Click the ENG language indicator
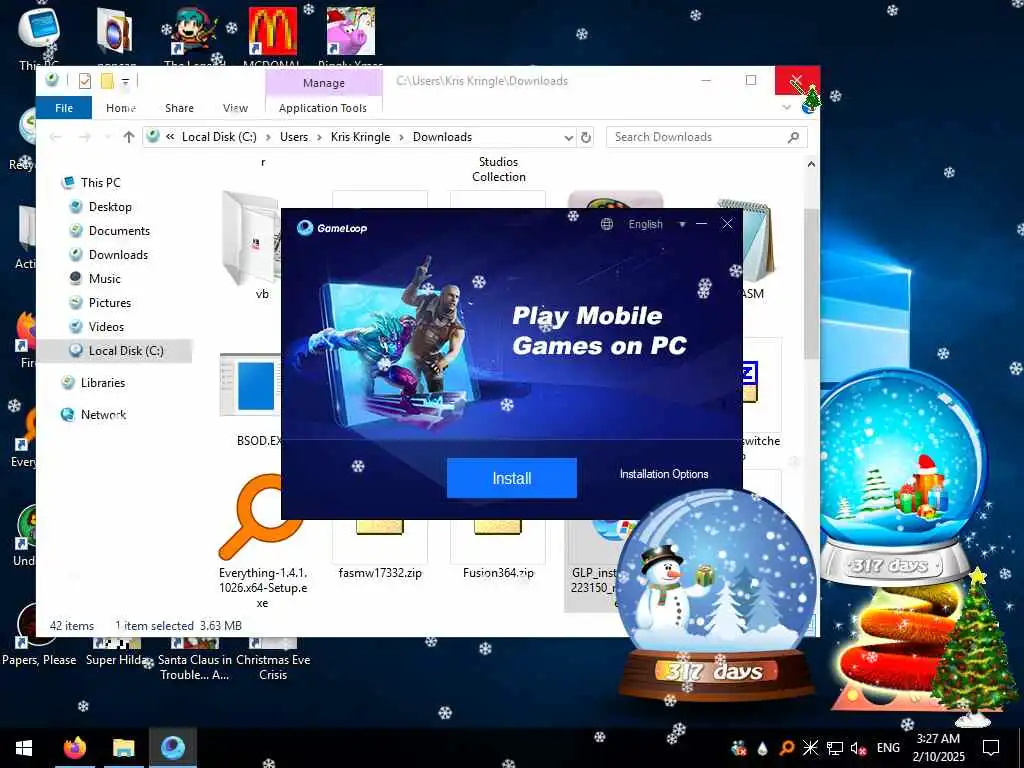 pyautogui.click(x=888, y=748)
